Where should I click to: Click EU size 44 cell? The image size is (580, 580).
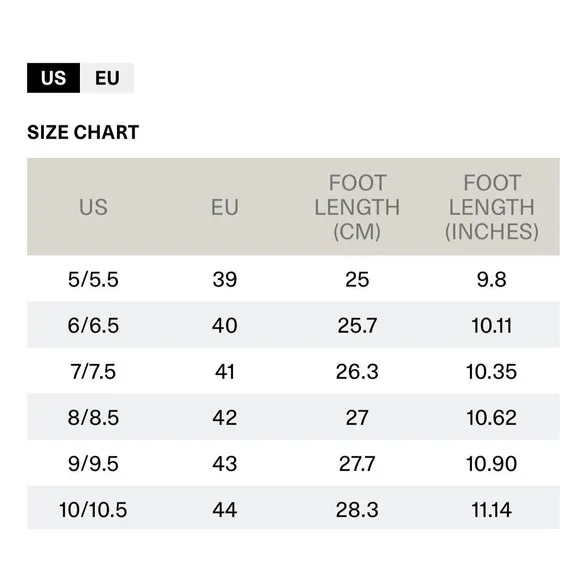(225, 510)
